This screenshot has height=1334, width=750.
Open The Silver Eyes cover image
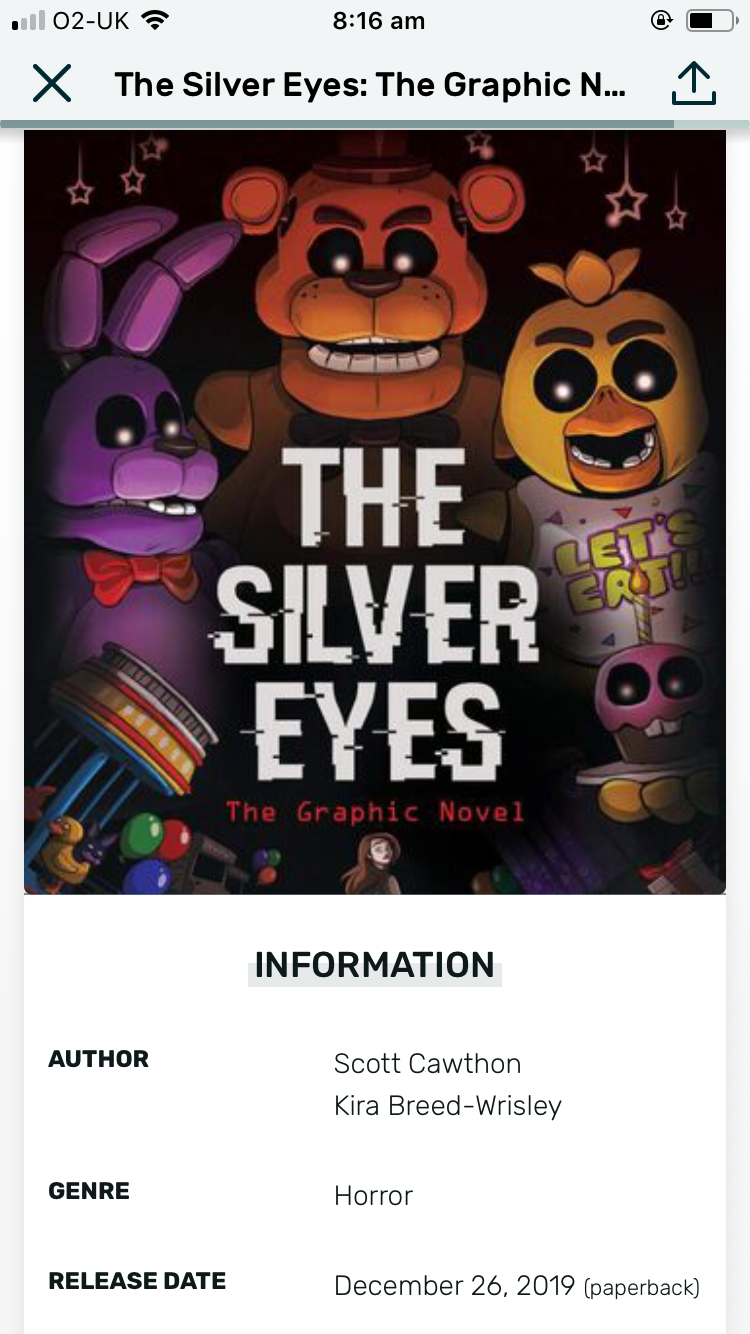pyautogui.click(x=375, y=512)
